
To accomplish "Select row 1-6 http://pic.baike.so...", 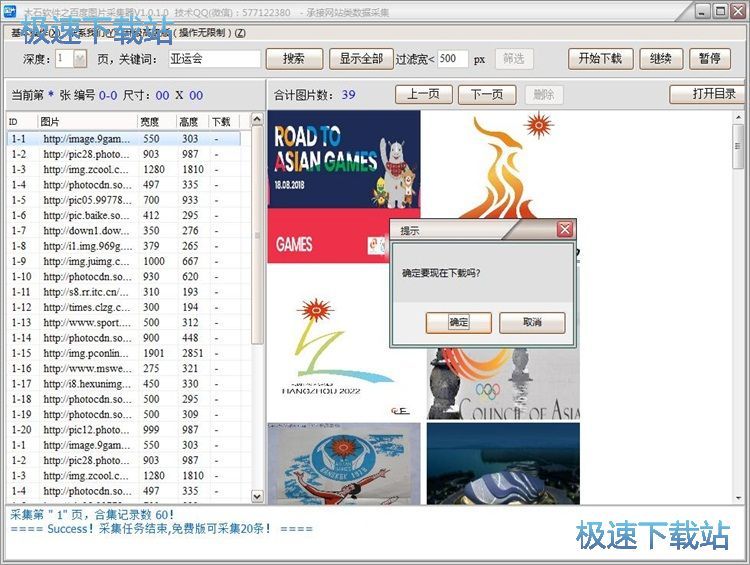I will pos(124,215).
